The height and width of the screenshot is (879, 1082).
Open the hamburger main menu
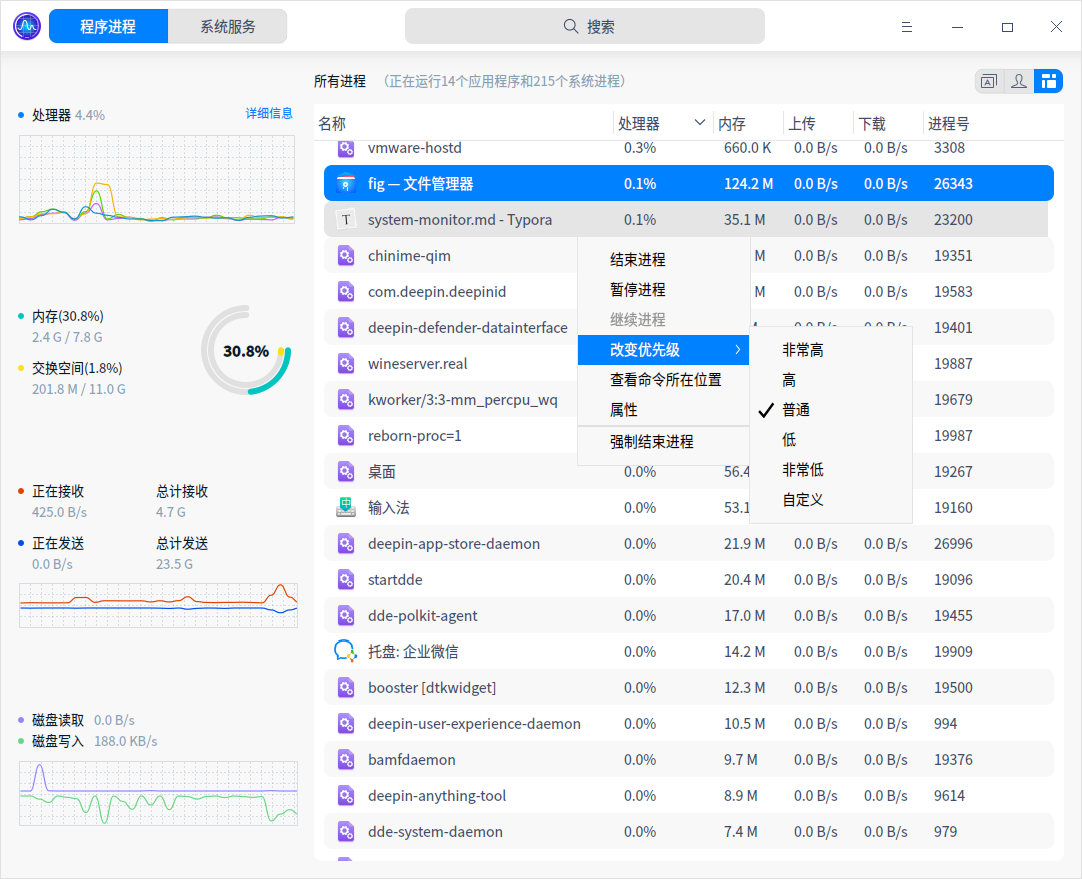coord(907,27)
